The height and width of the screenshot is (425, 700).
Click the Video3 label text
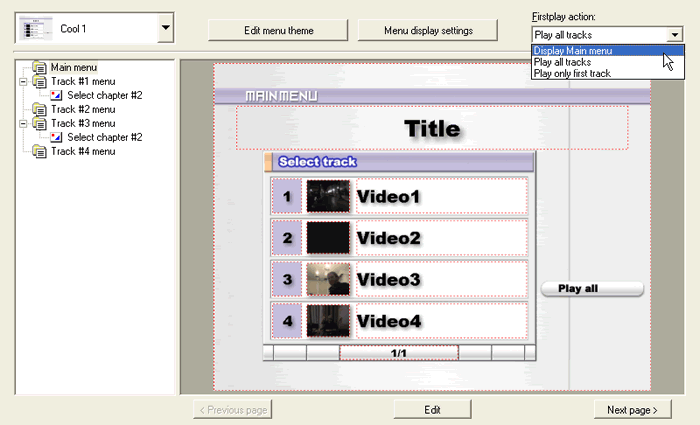click(388, 279)
